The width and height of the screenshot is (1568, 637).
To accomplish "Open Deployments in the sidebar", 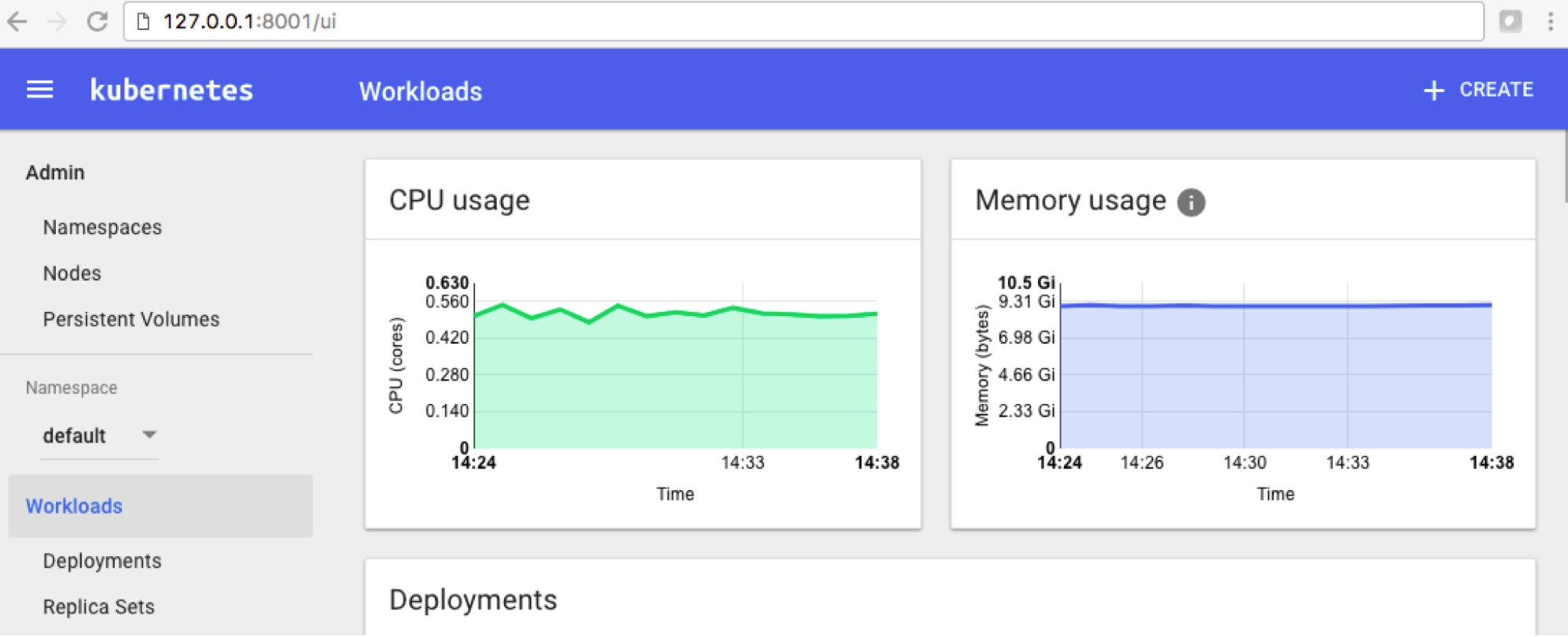I will [x=102, y=561].
